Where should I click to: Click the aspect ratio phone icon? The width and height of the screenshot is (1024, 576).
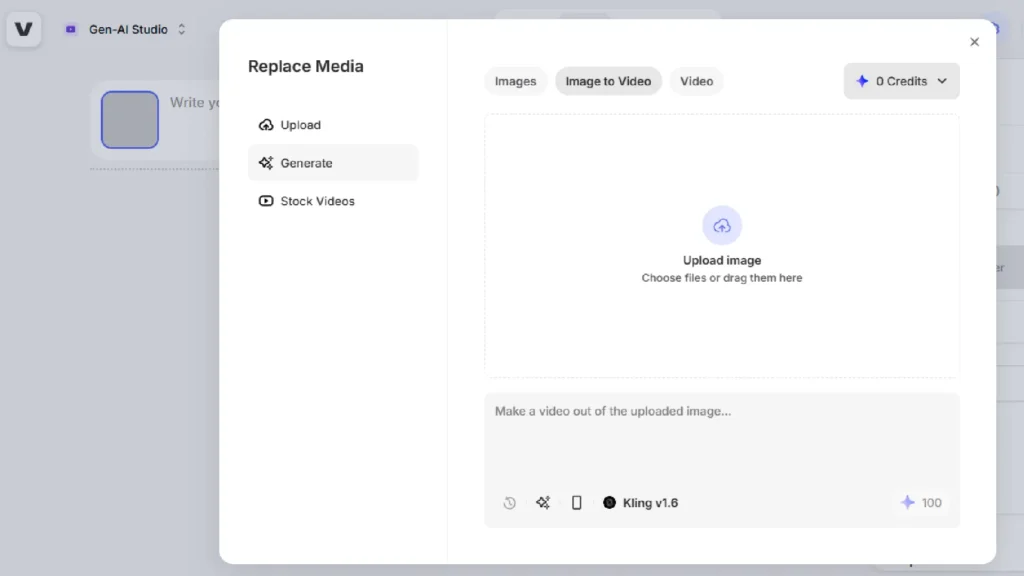tap(577, 503)
